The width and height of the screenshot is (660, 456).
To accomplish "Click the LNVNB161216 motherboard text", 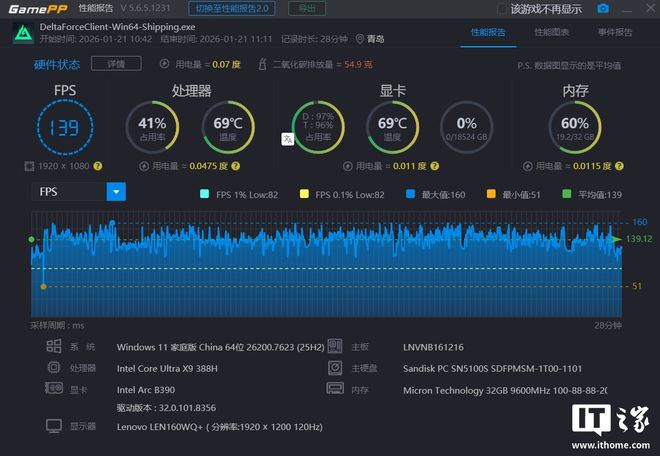I will (433, 347).
